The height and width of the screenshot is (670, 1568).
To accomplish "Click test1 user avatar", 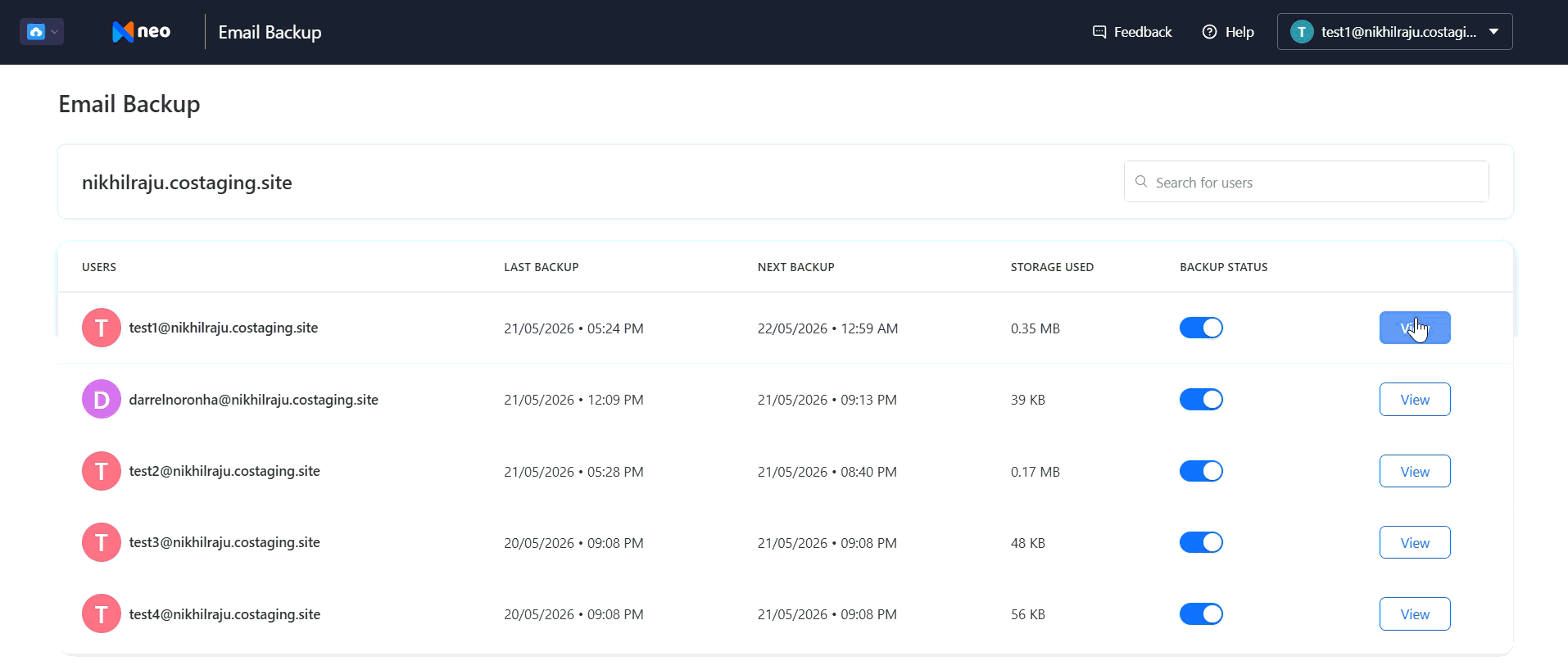I will coord(102,328).
